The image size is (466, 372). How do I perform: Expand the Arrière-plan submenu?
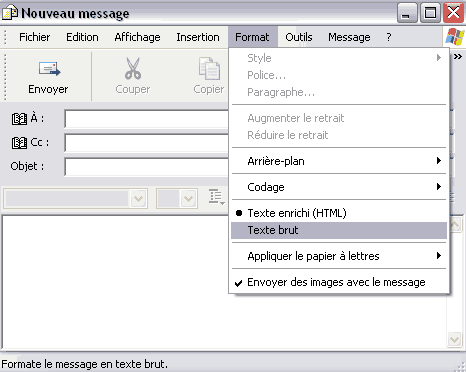click(x=339, y=161)
